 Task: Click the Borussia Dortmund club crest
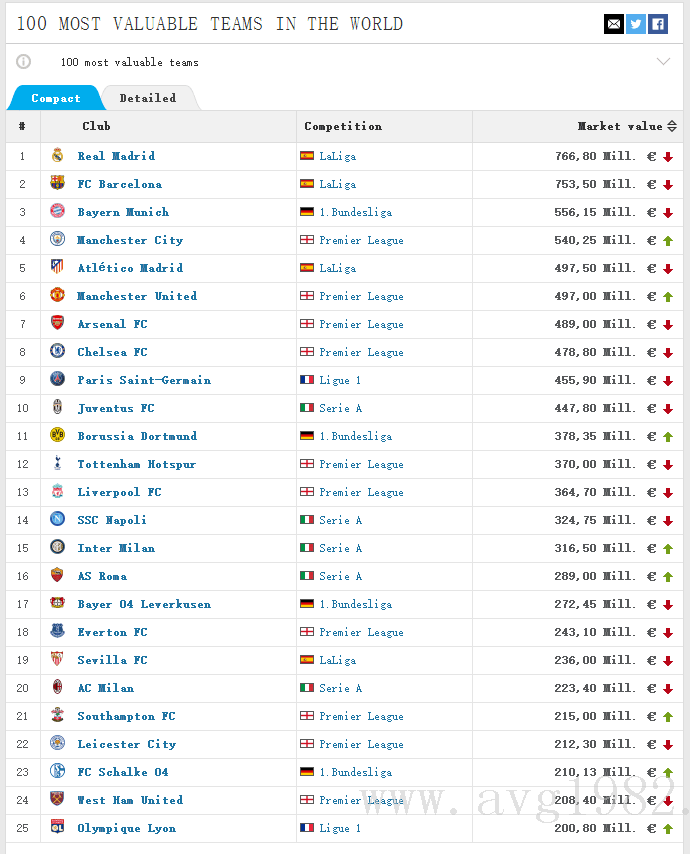click(x=57, y=436)
